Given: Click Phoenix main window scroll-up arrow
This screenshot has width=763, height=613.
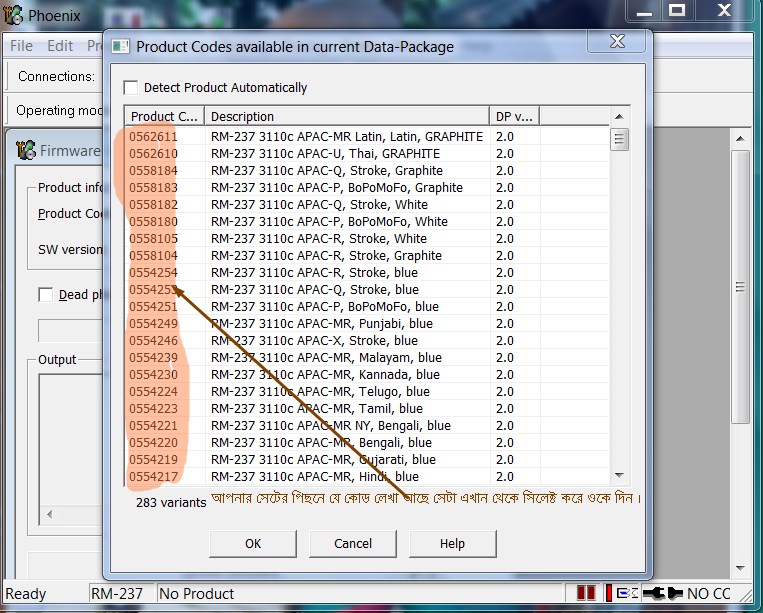Looking at the screenshot, I should coord(740,139).
